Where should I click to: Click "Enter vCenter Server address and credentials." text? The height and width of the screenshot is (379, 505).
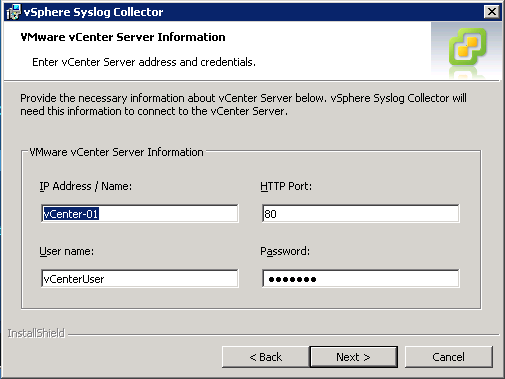pos(144,62)
